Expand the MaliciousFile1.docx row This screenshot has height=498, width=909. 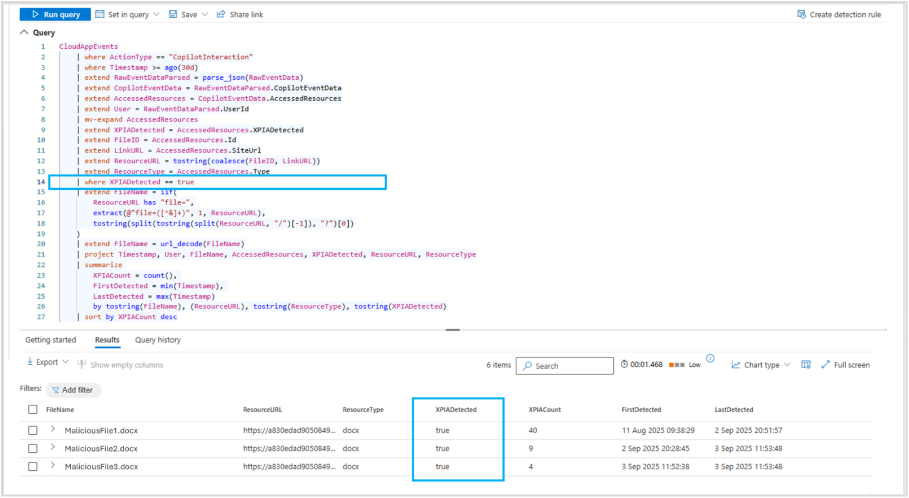[x=53, y=429]
